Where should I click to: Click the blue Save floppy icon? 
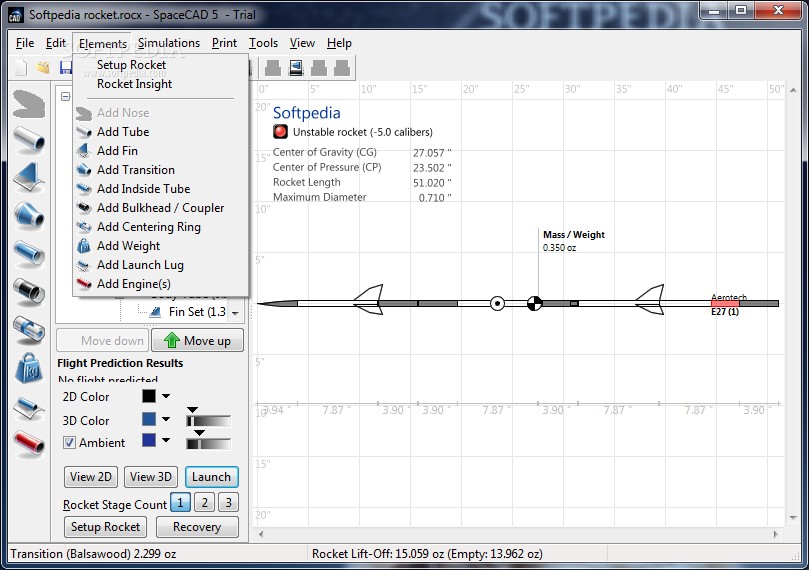tap(66, 68)
